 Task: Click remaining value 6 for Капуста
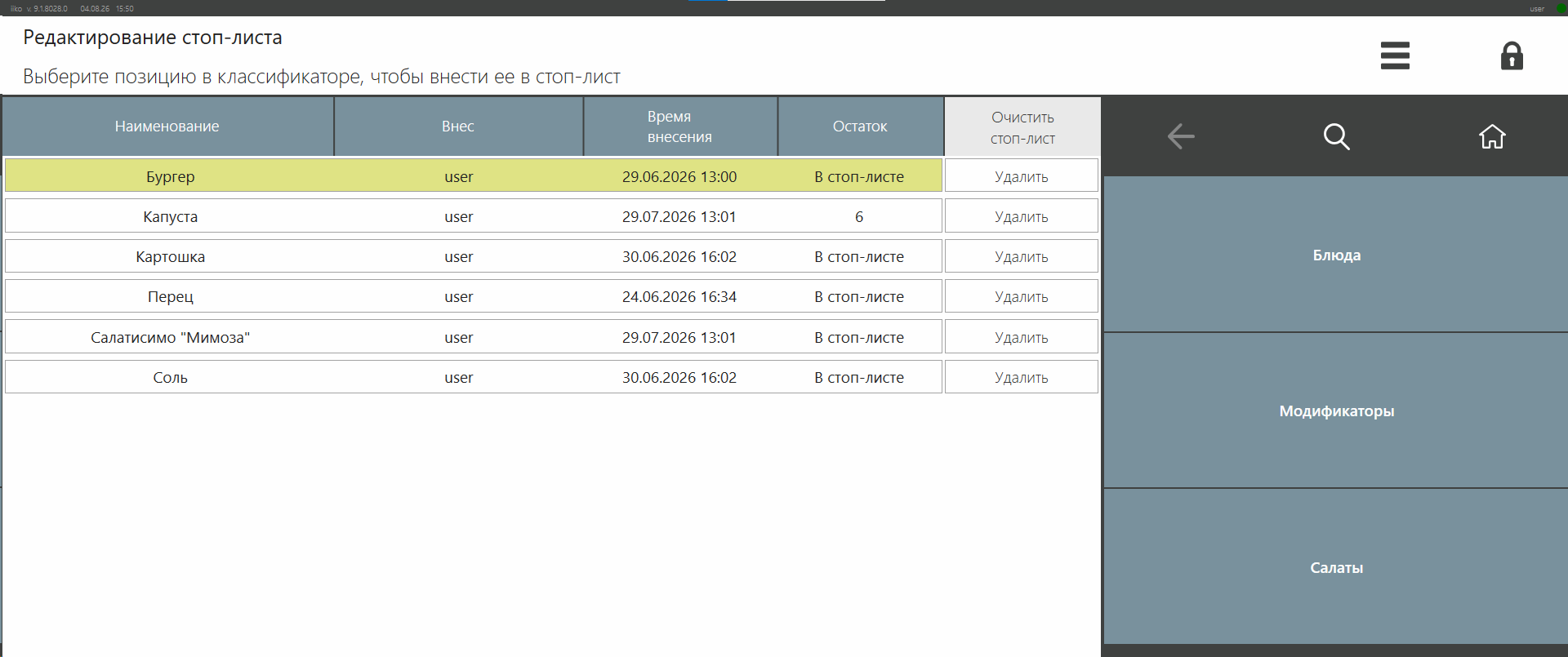click(859, 216)
